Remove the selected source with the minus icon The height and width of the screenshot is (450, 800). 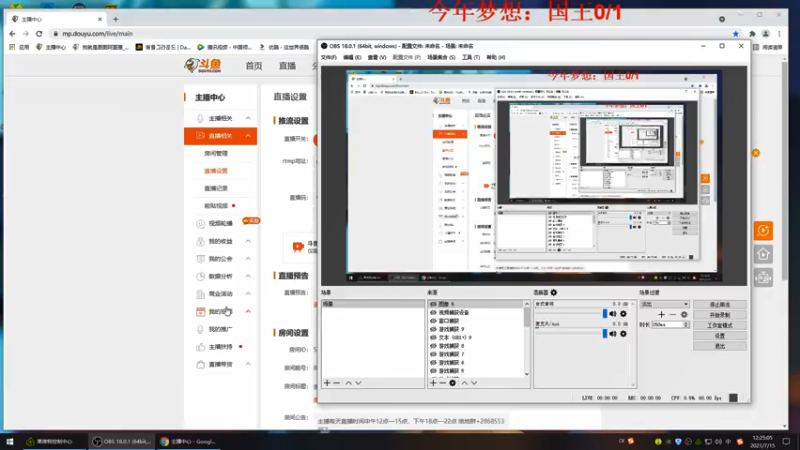coord(442,383)
